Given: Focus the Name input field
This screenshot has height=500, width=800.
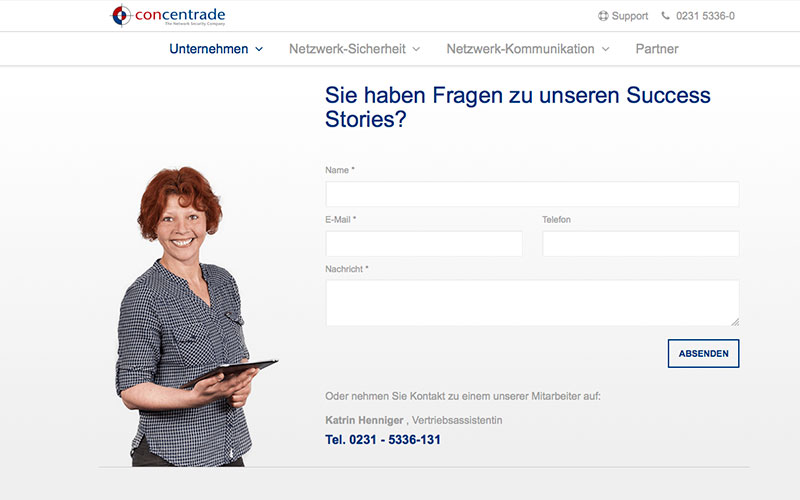Looking at the screenshot, I should point(532,194).
